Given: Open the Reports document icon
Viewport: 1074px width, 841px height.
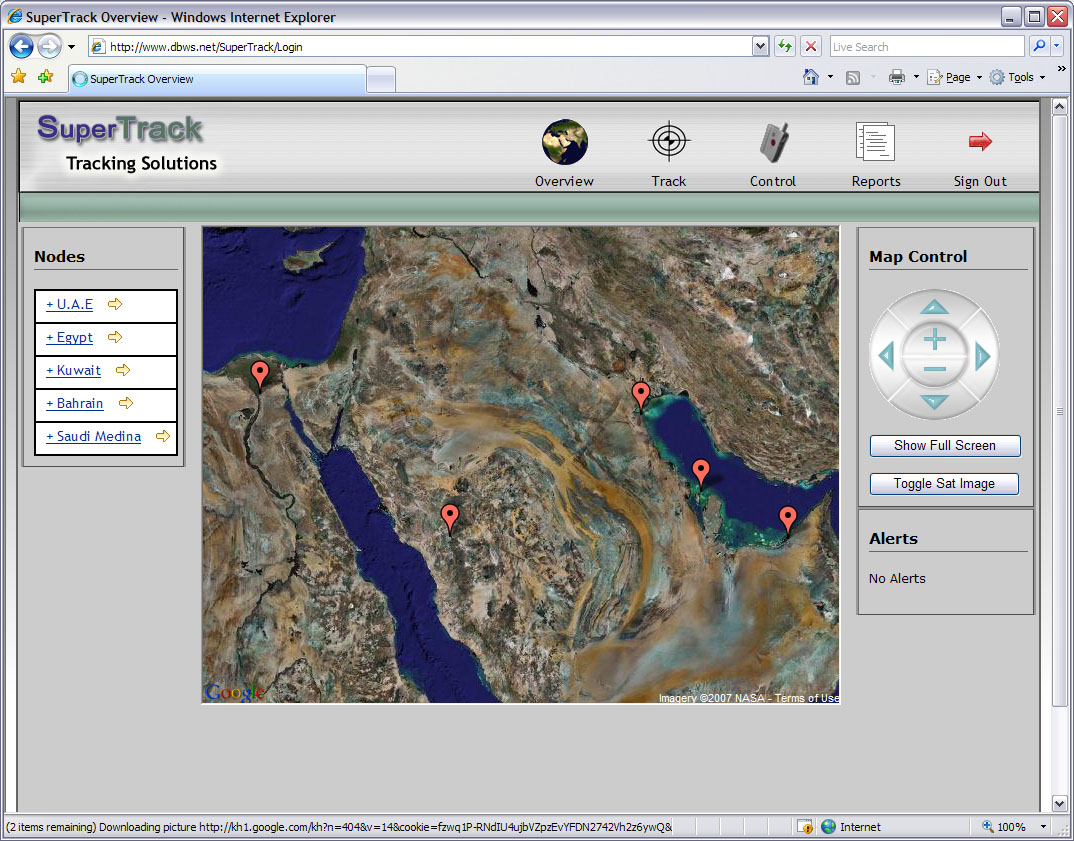Looking at the screenshot, I should 875,142.
